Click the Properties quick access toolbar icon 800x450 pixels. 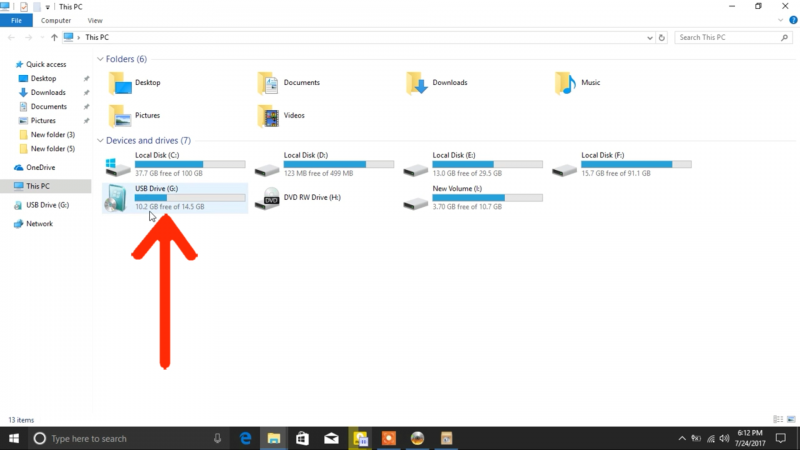[x=23, y=7]
